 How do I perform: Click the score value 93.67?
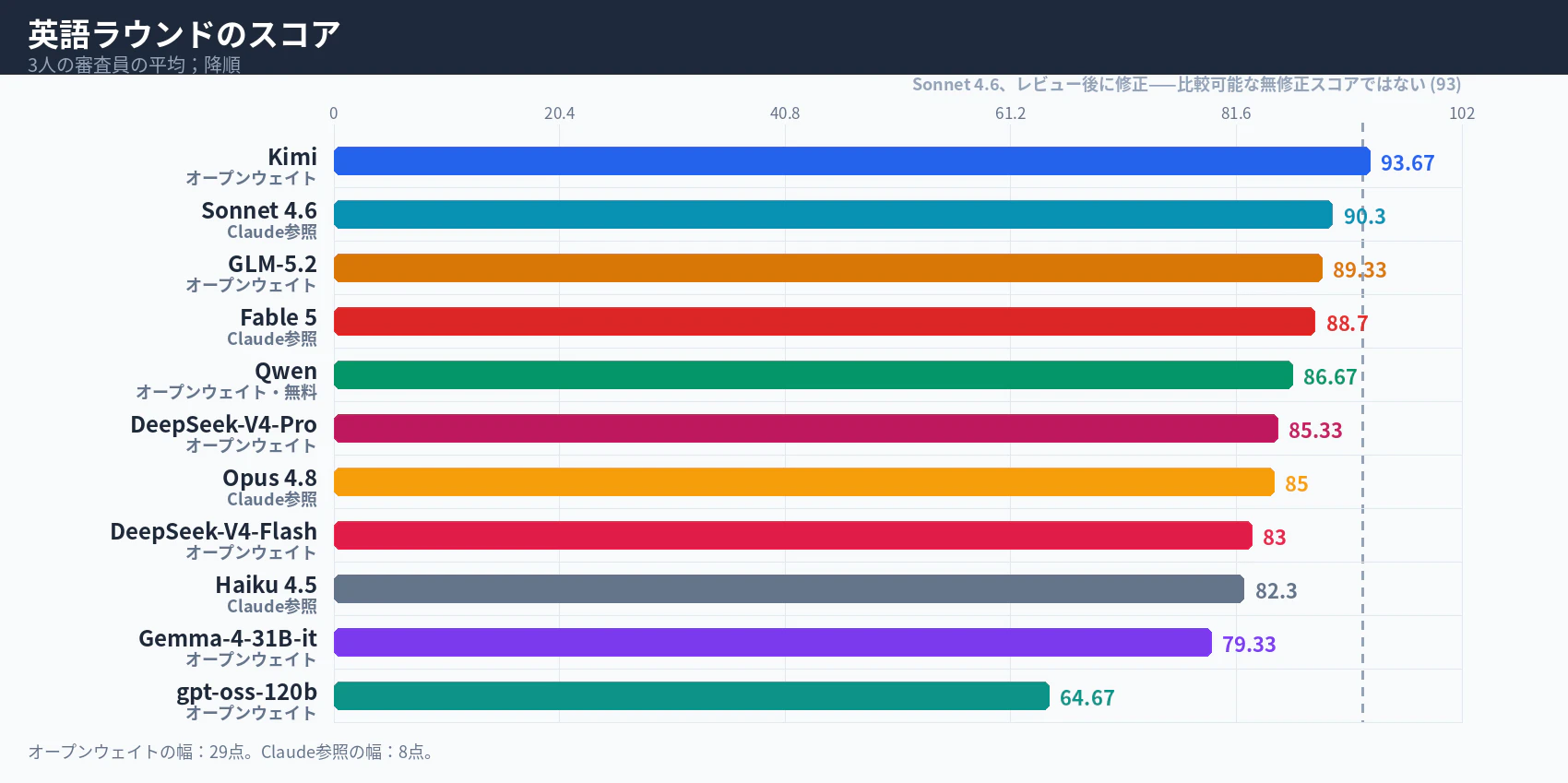pyautogui.click(x=1408, y=162)
